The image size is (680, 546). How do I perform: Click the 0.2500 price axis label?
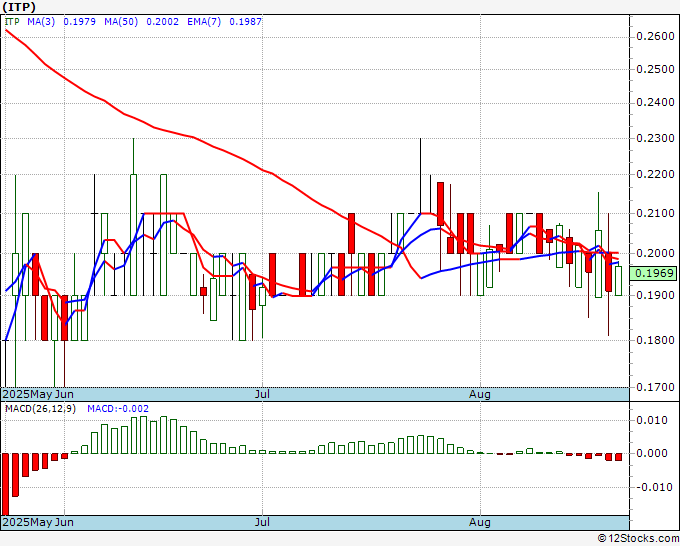pos(655,69)
